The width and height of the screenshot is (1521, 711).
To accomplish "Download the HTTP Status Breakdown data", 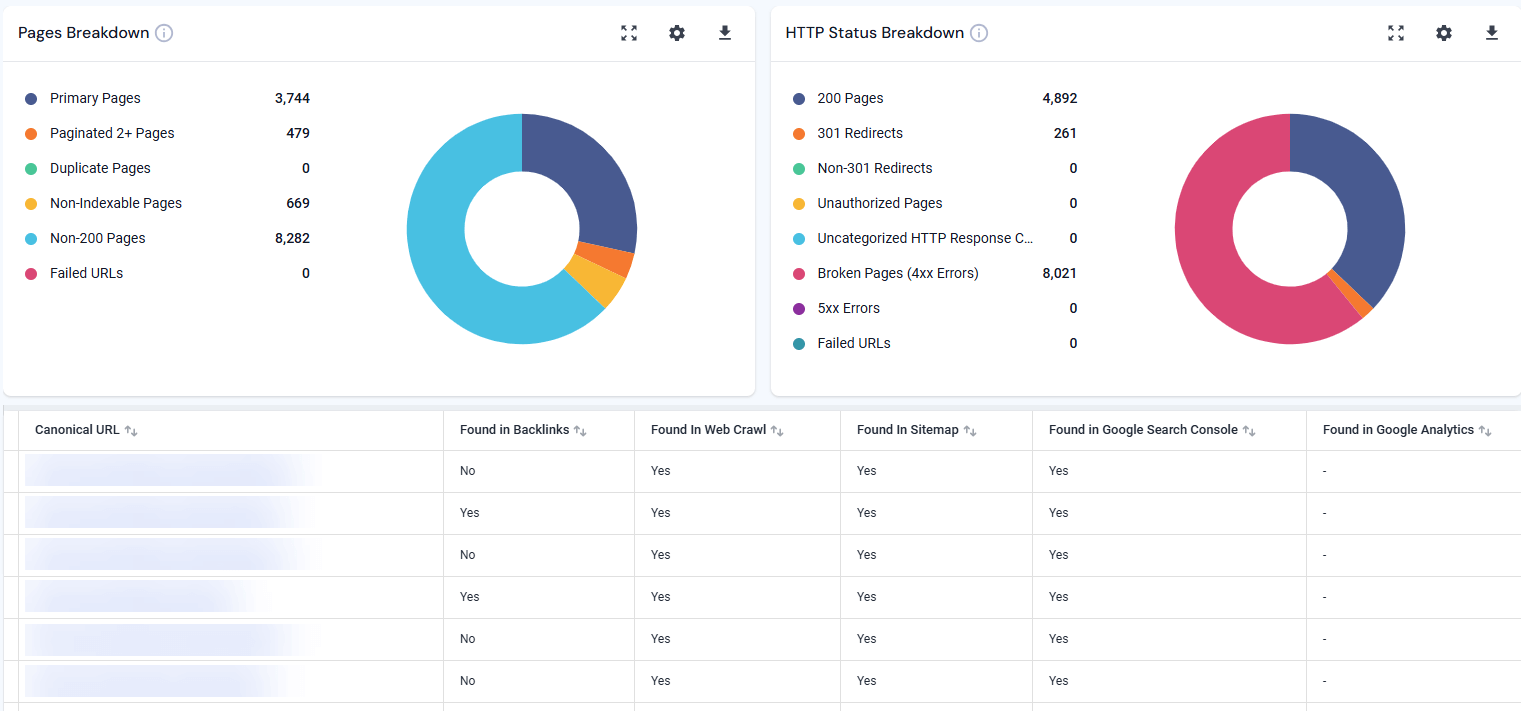I will coord(1492,33).
